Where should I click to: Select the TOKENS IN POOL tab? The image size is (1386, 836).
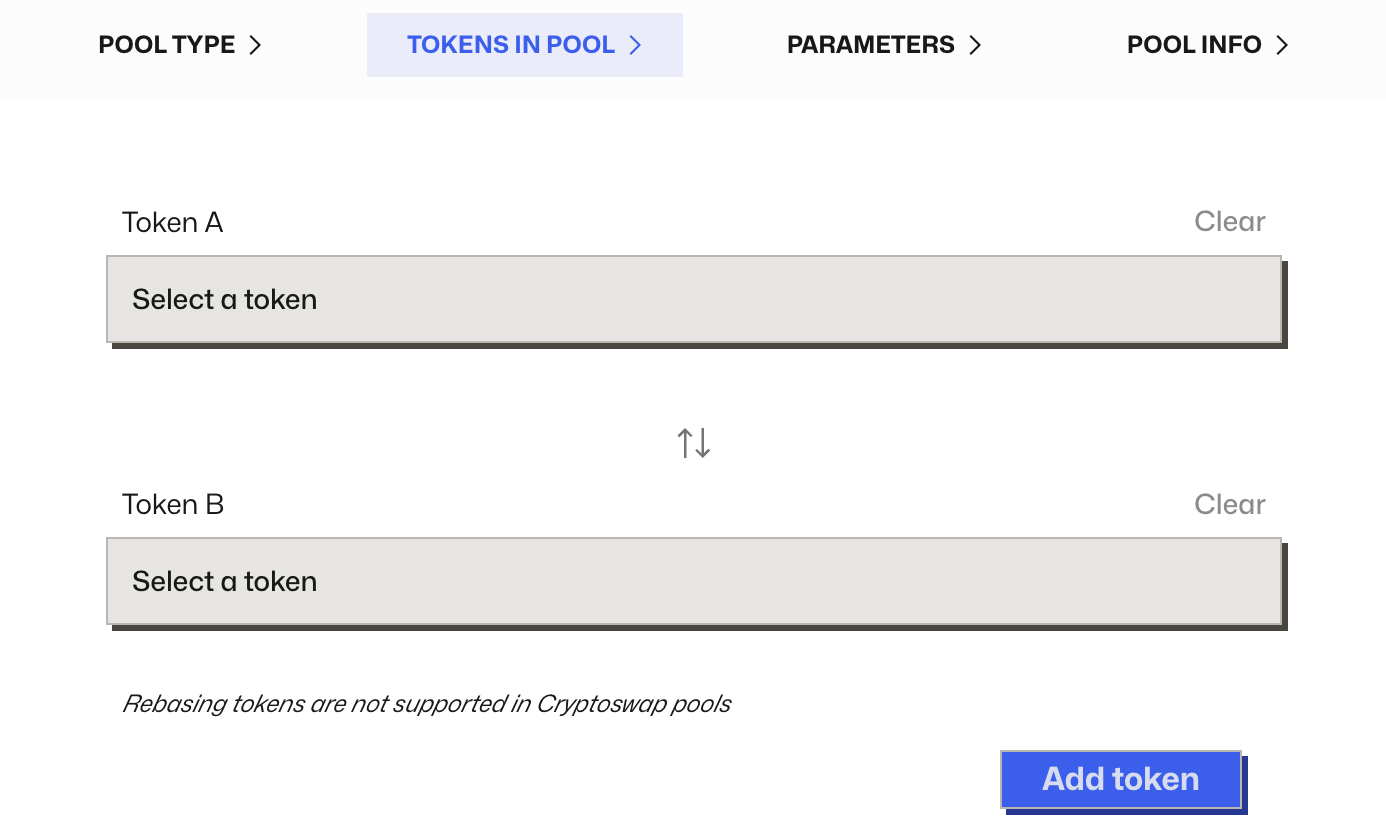pyautogui.click(x=511, y=45)
